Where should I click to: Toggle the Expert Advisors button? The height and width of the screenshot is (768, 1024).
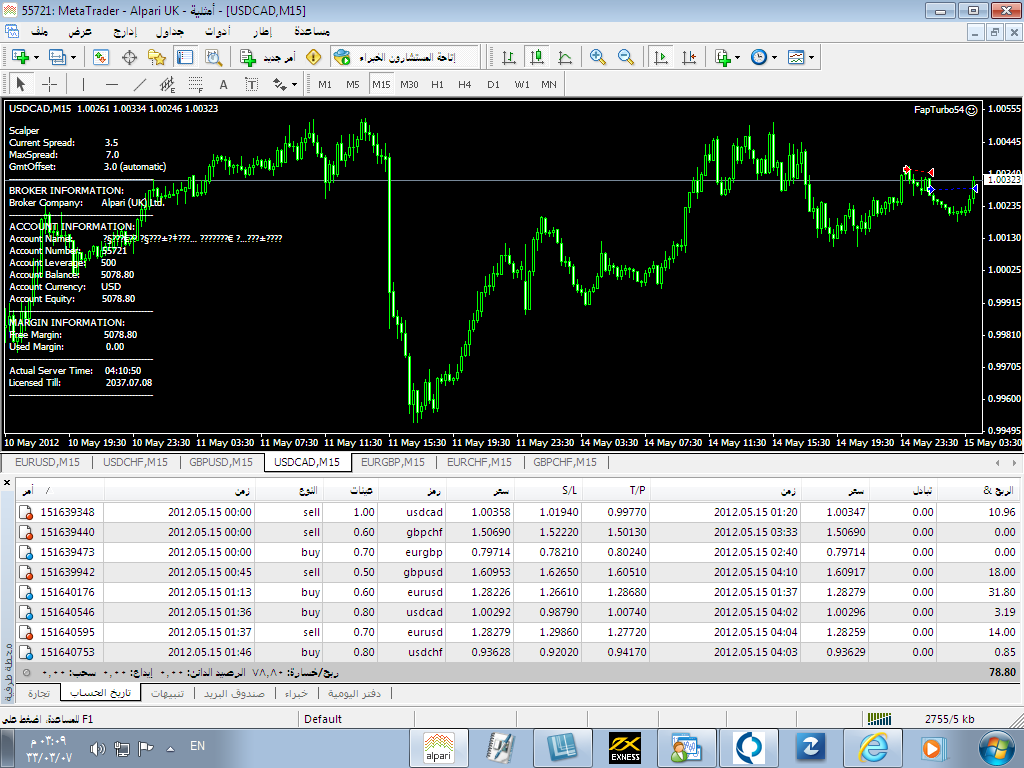click(x=395, y=57)
